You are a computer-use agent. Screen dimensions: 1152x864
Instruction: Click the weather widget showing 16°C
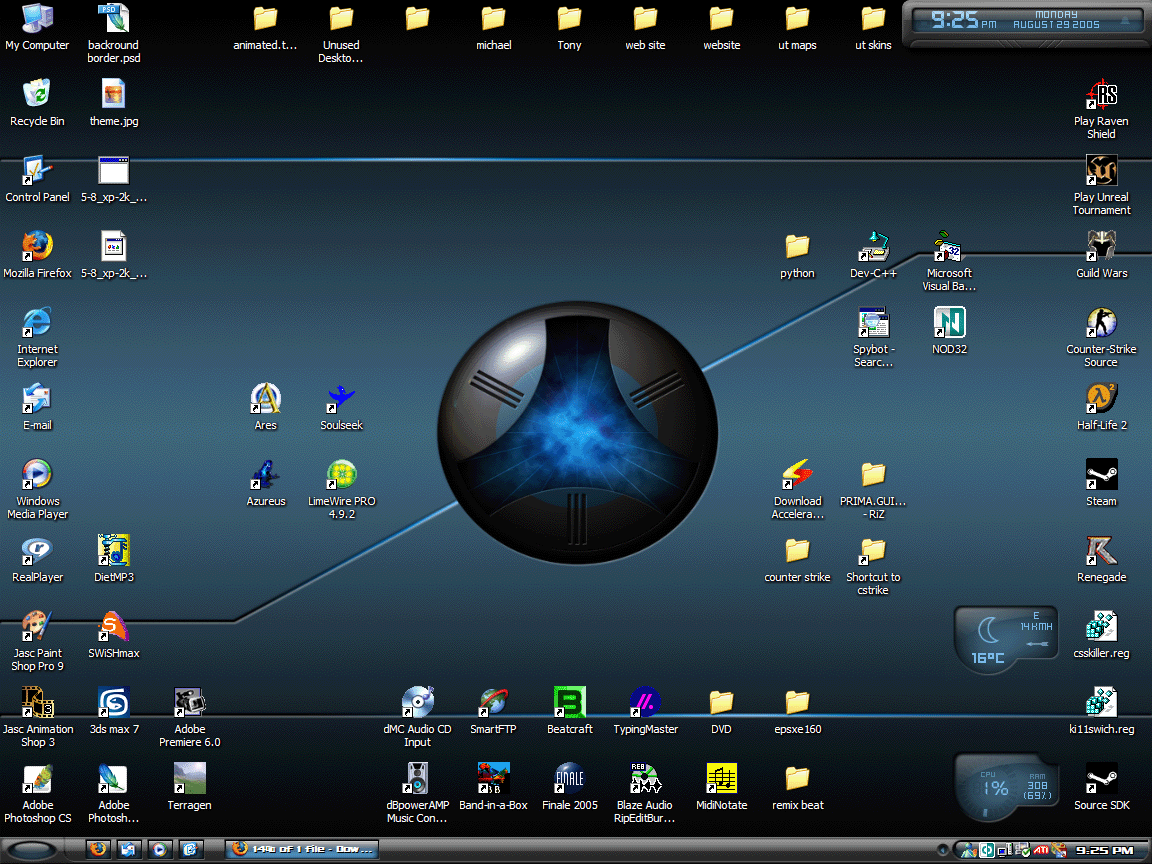click(1005, 638)
